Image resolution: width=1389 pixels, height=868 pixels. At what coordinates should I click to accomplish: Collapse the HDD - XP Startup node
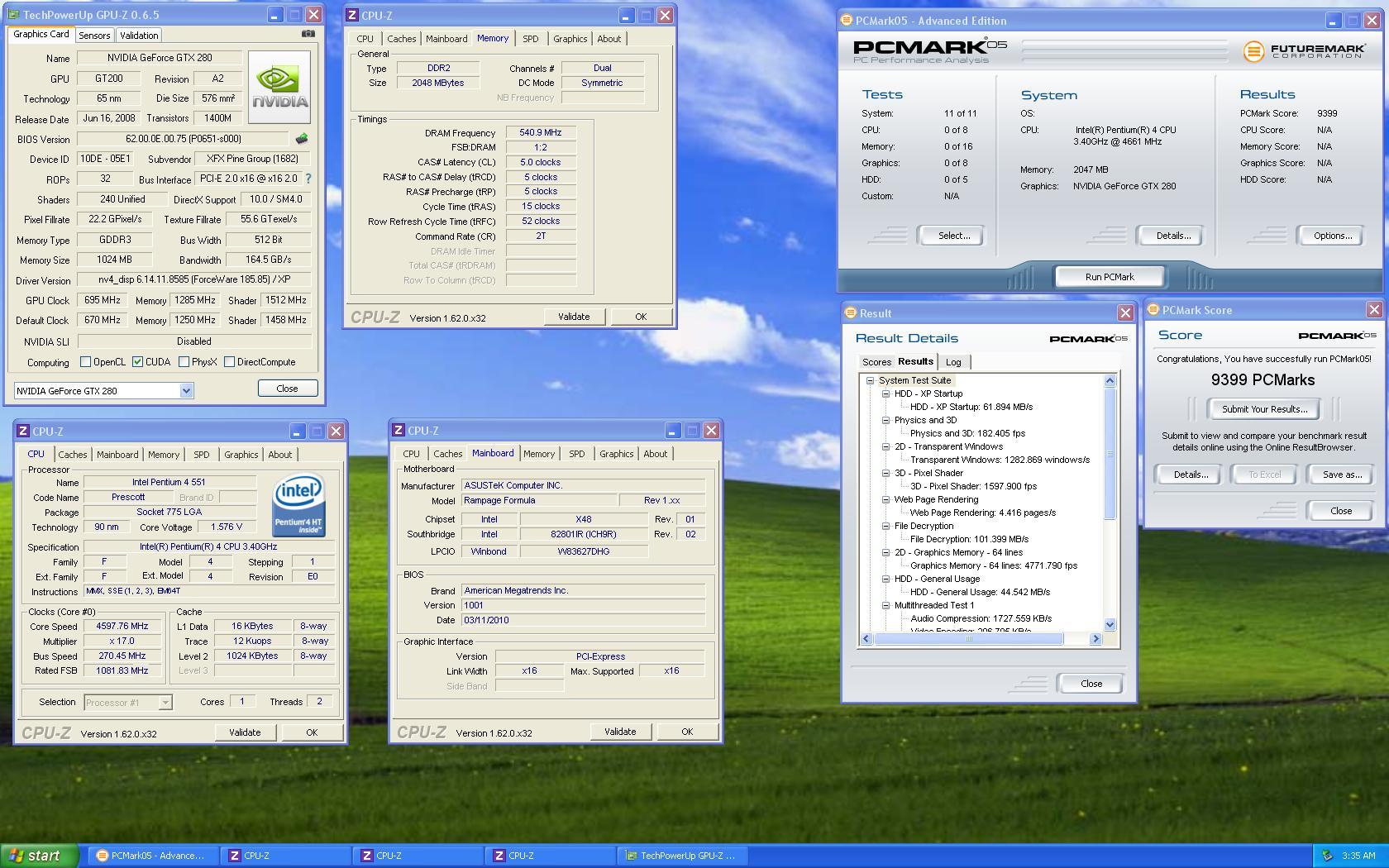(x=885, y=393)
